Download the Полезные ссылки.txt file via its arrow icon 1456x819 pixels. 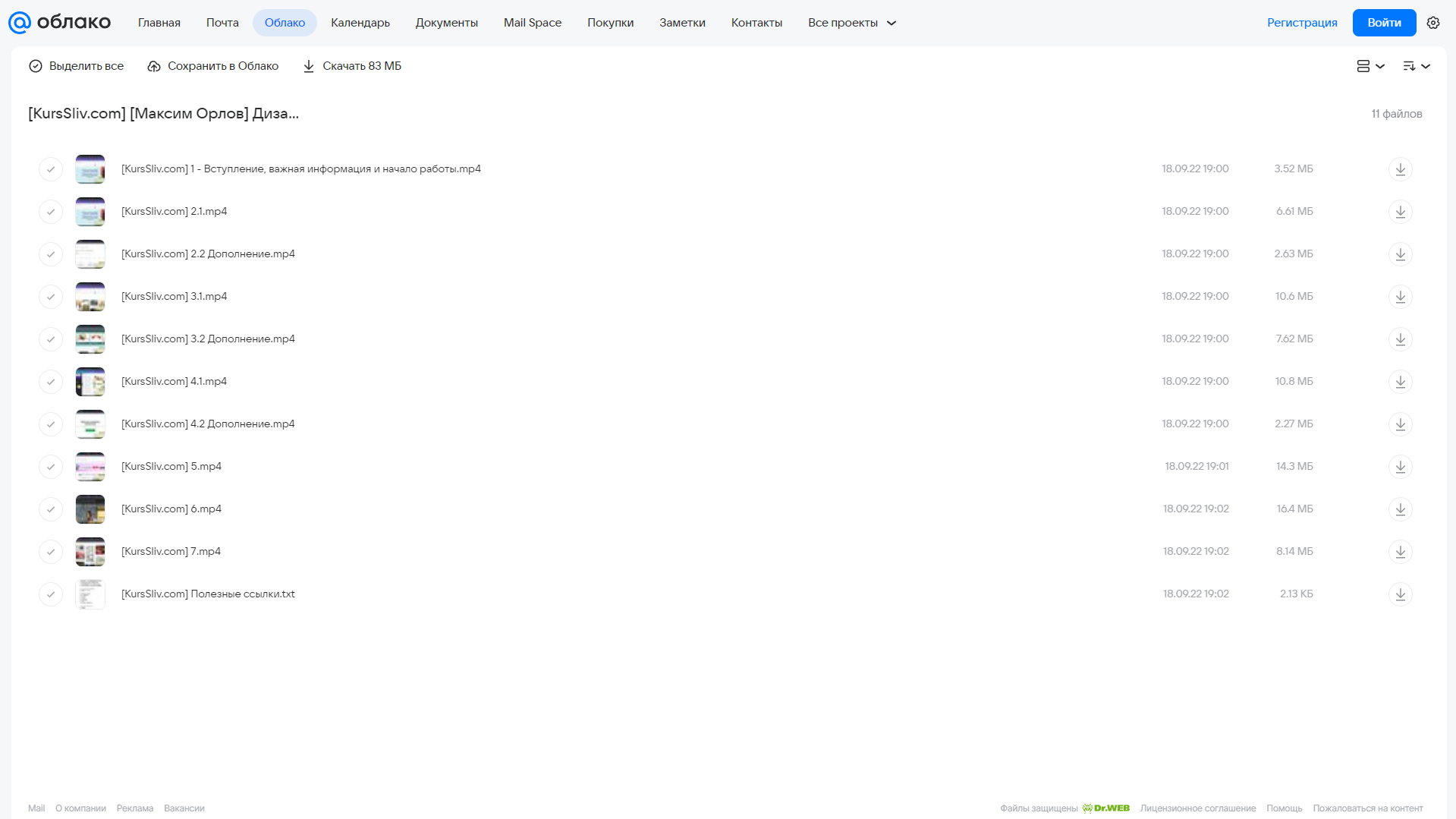(x=1400, y=594)
